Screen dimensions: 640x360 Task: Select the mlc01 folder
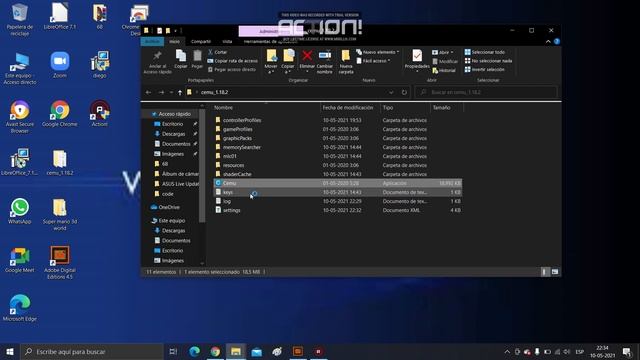229,156
